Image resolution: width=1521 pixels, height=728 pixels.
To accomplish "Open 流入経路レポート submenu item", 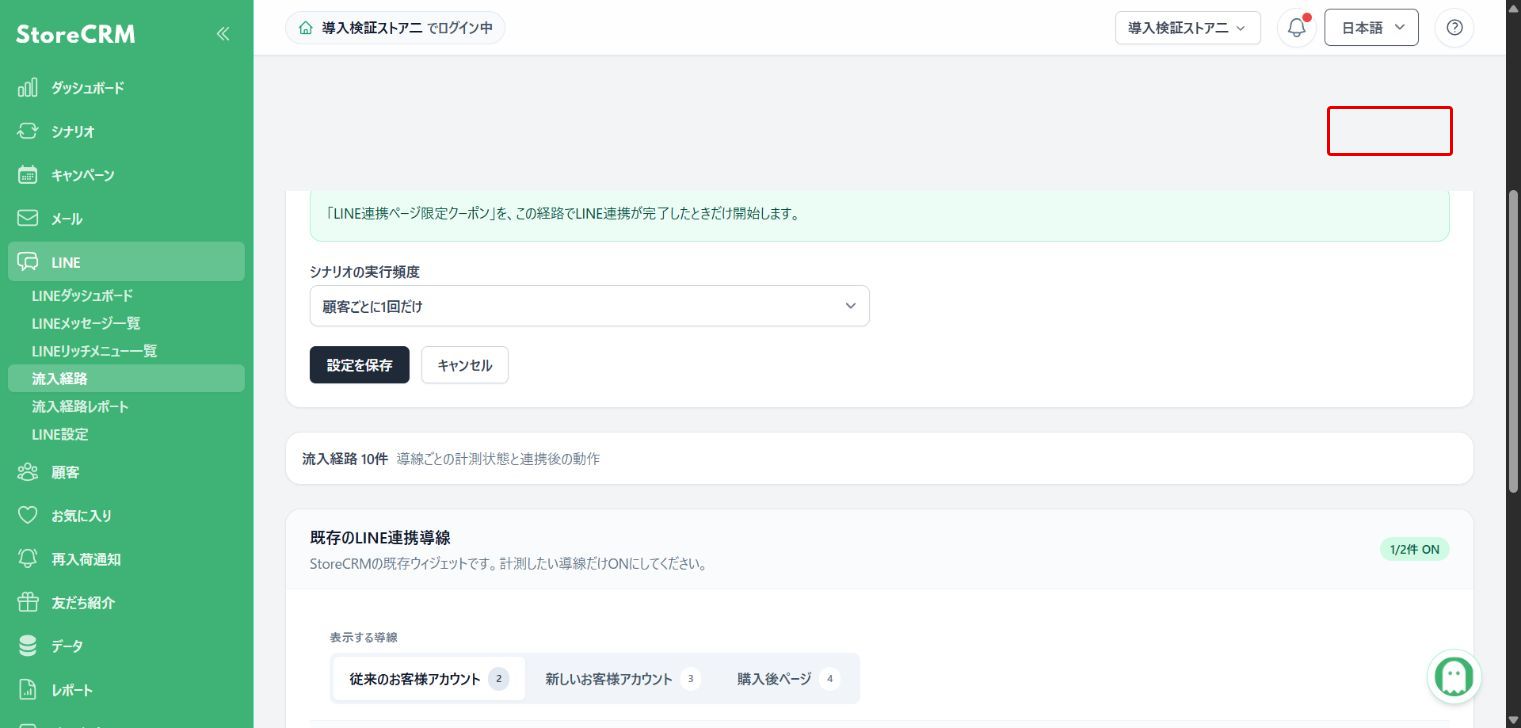I will pos(80,407).
